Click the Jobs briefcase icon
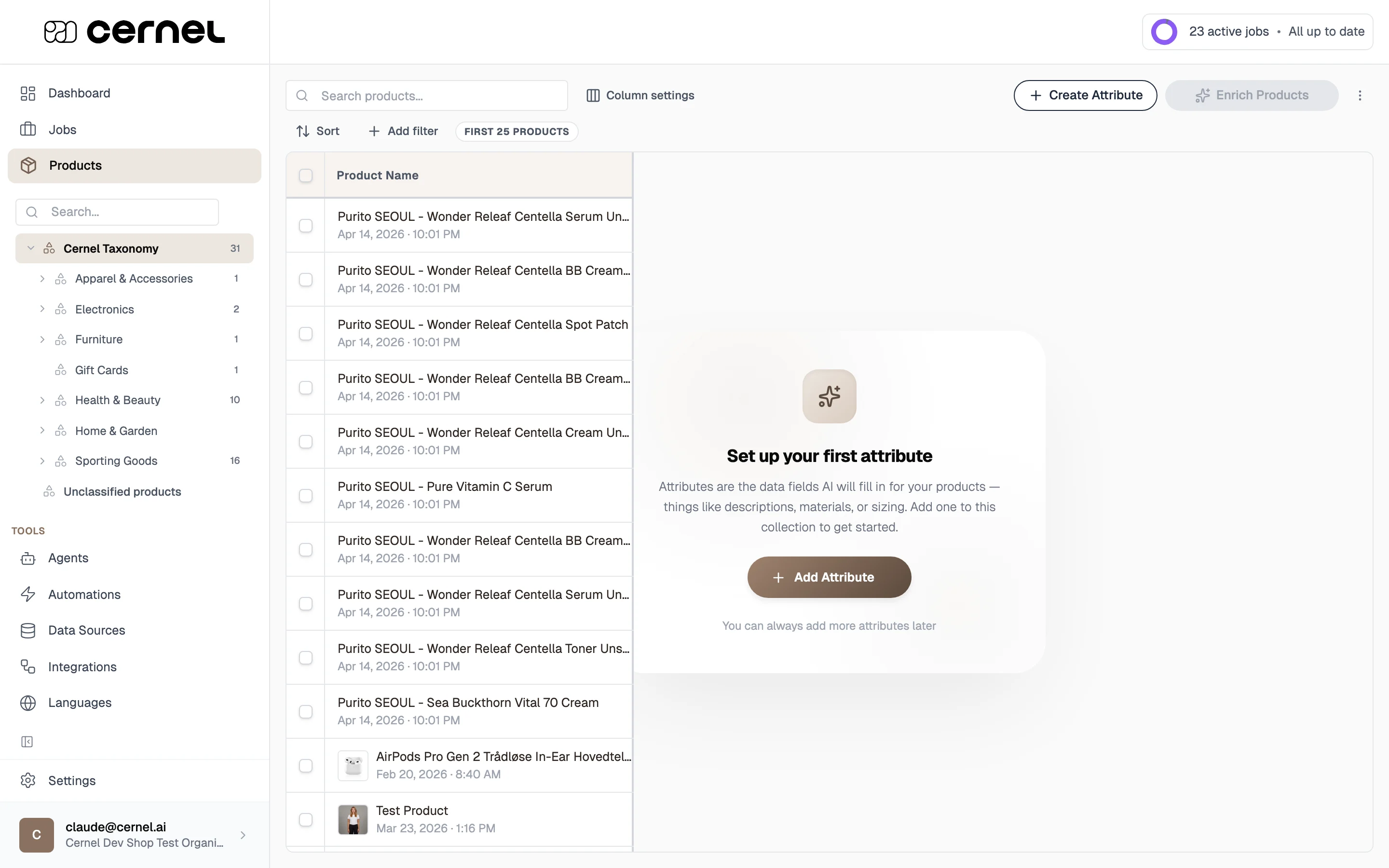1389x868 pixels. coord(27,129)
